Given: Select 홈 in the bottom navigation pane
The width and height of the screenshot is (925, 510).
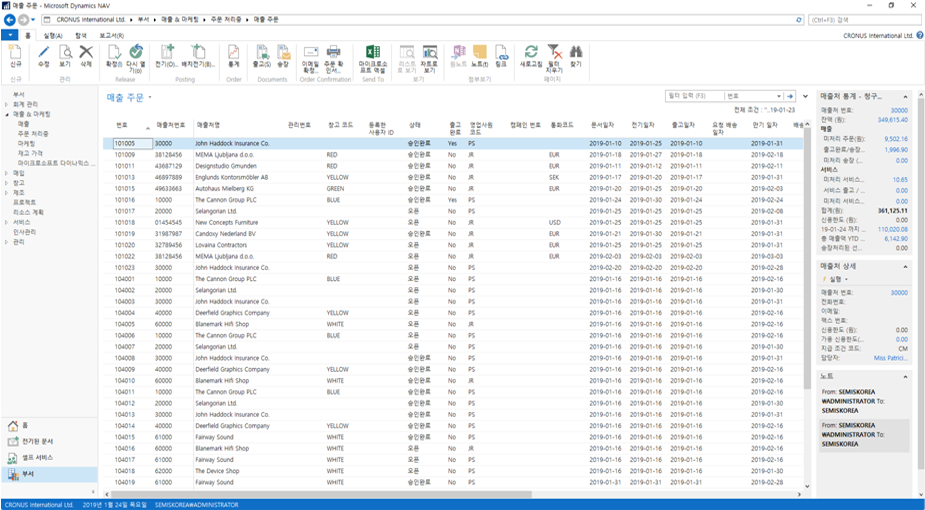Looking at the screenshot, I should tap(48, 425).
